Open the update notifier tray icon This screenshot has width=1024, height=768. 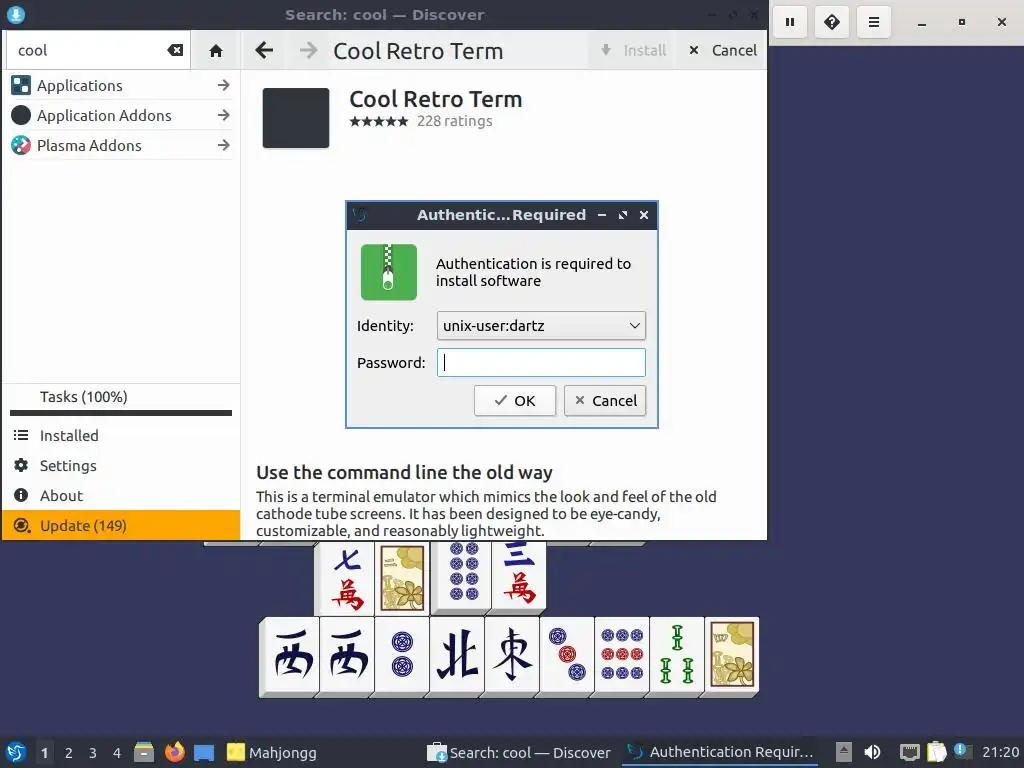pyautogui.click(x=961, y=751)
